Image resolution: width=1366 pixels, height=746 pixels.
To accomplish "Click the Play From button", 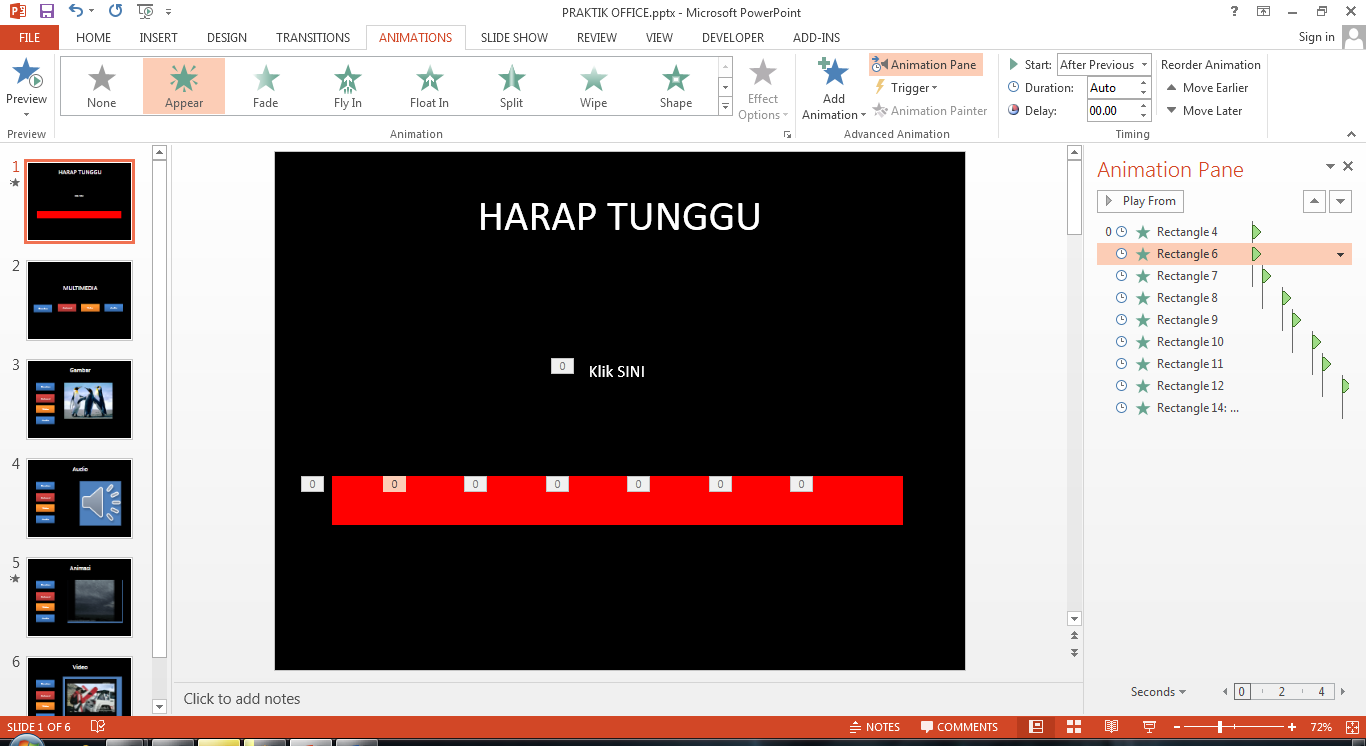I will [x=1140, y=201].
